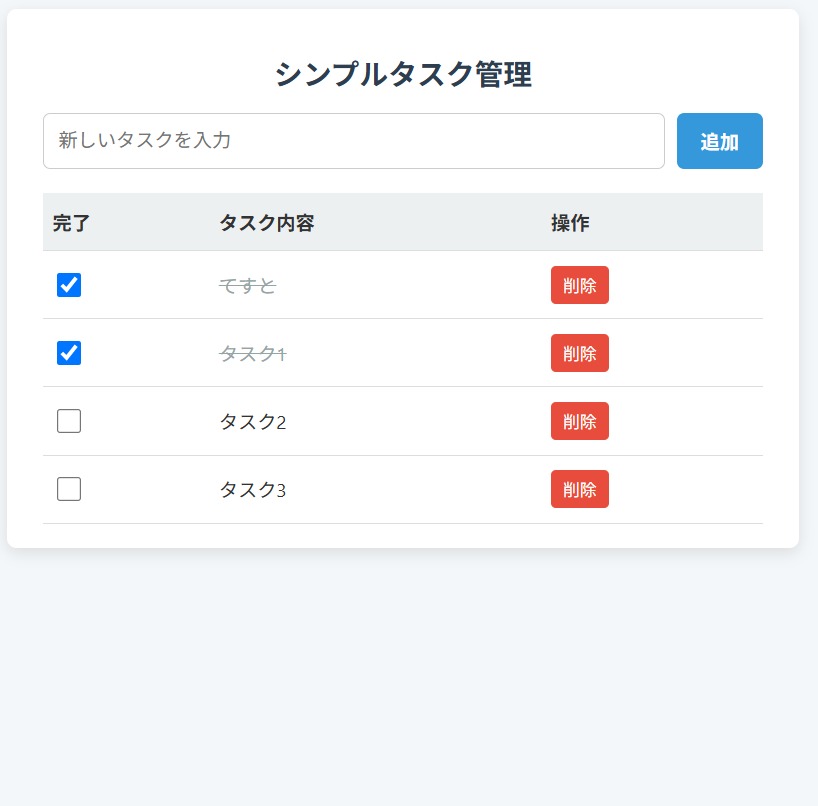This screenshot has height=806, width=818.
Task: Click the タスク2 task name
Action: 252,422
